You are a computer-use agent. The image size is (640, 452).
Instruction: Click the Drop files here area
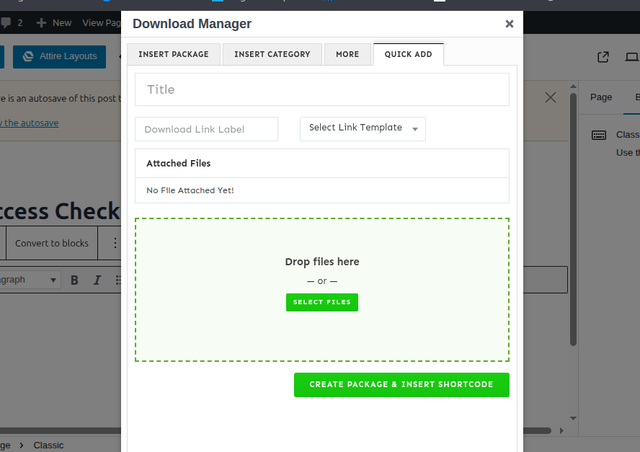tap(321, 262)
